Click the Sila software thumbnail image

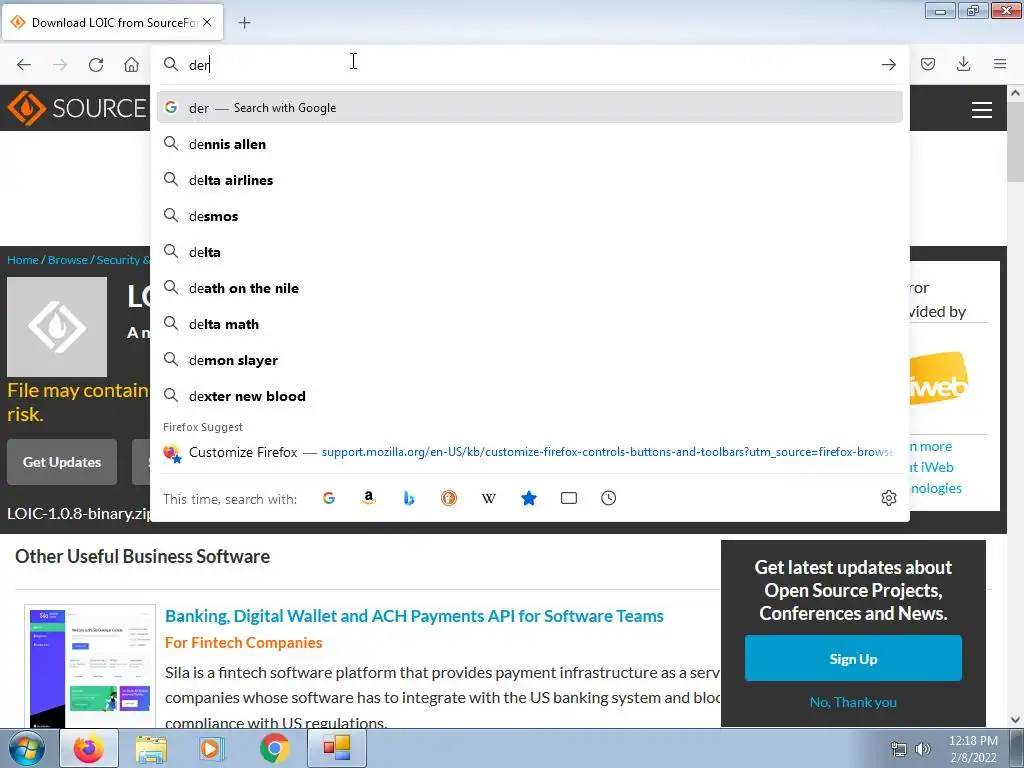pyautogui.click(x=90, y=666)
